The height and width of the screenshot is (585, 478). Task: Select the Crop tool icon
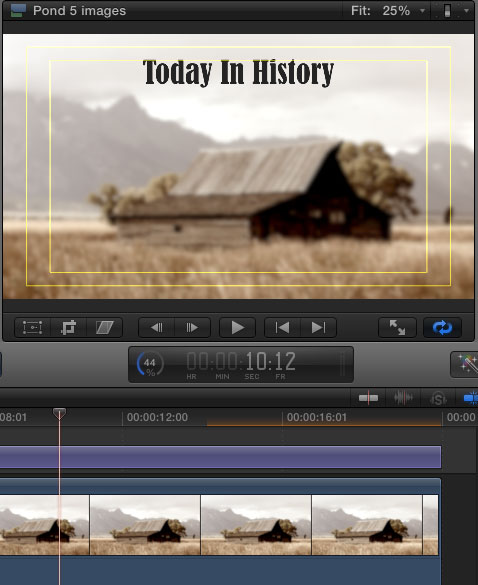point(68,328)
